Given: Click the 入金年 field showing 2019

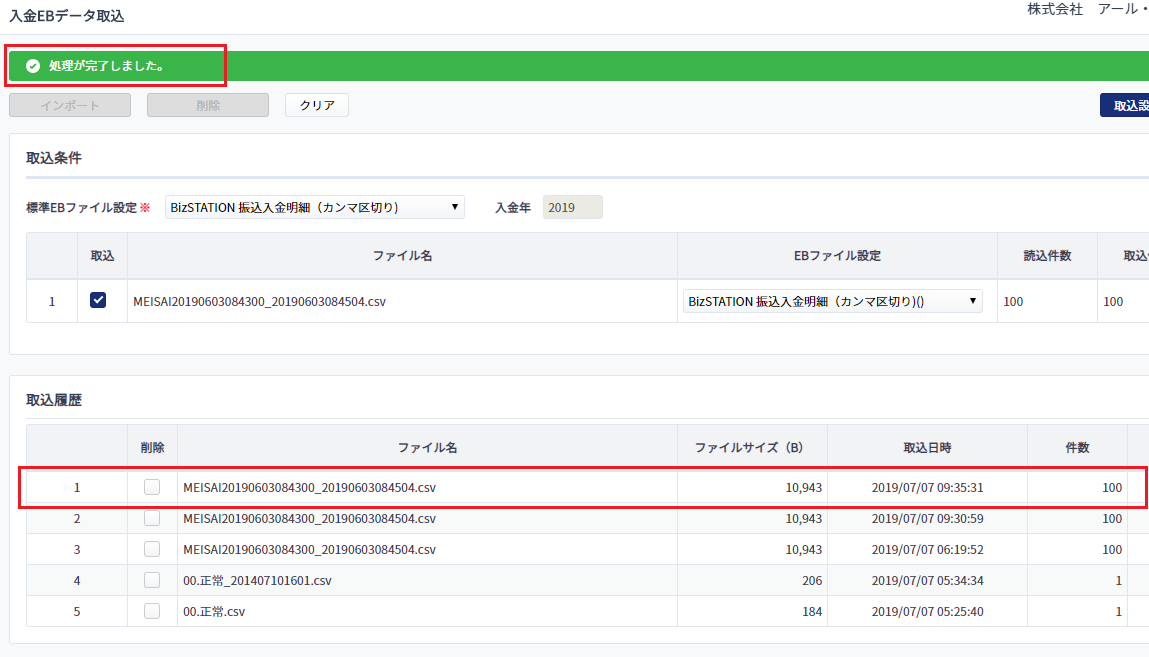Looking at the screenshot, I should (x=572, y=207).
